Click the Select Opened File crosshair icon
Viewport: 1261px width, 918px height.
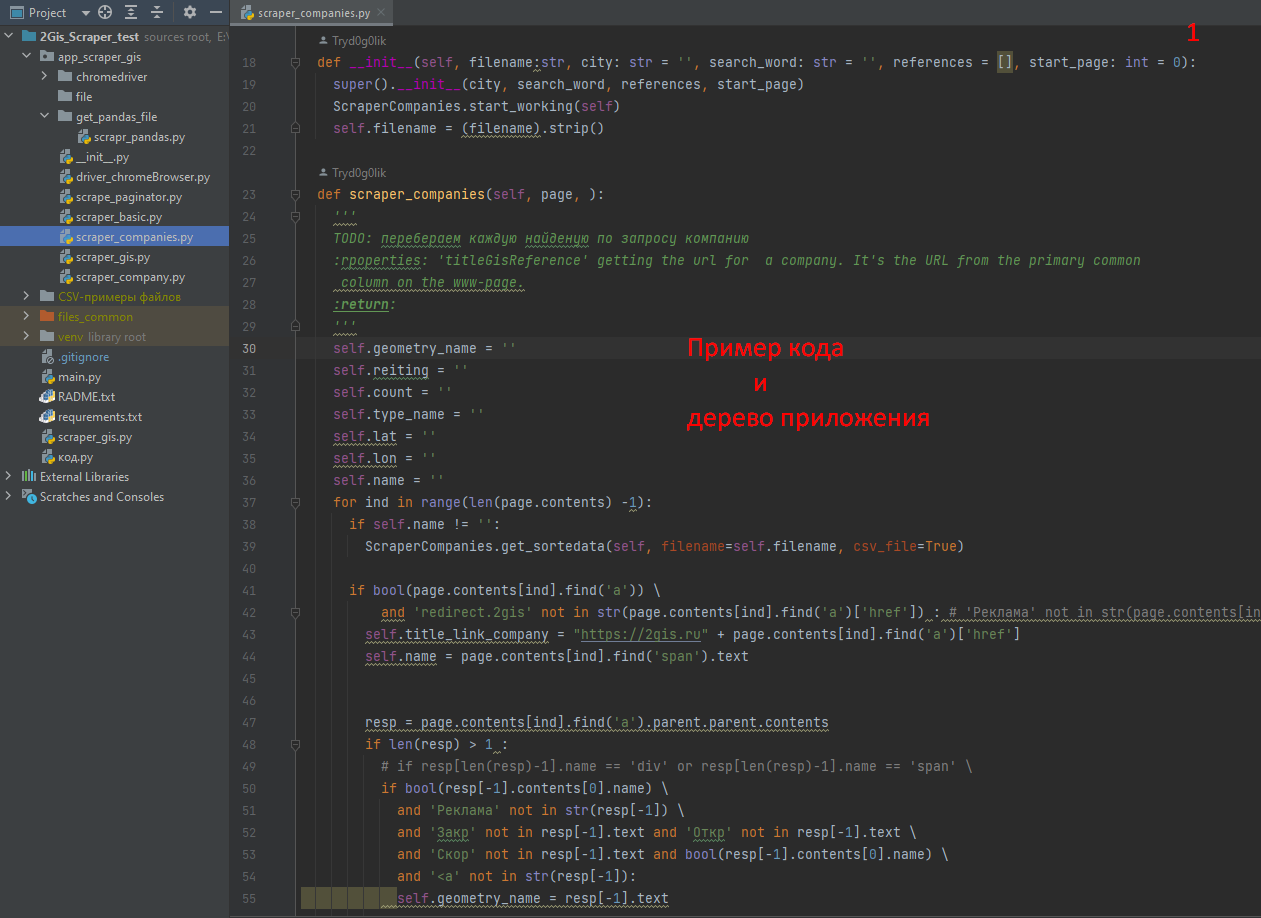[105, 13]
